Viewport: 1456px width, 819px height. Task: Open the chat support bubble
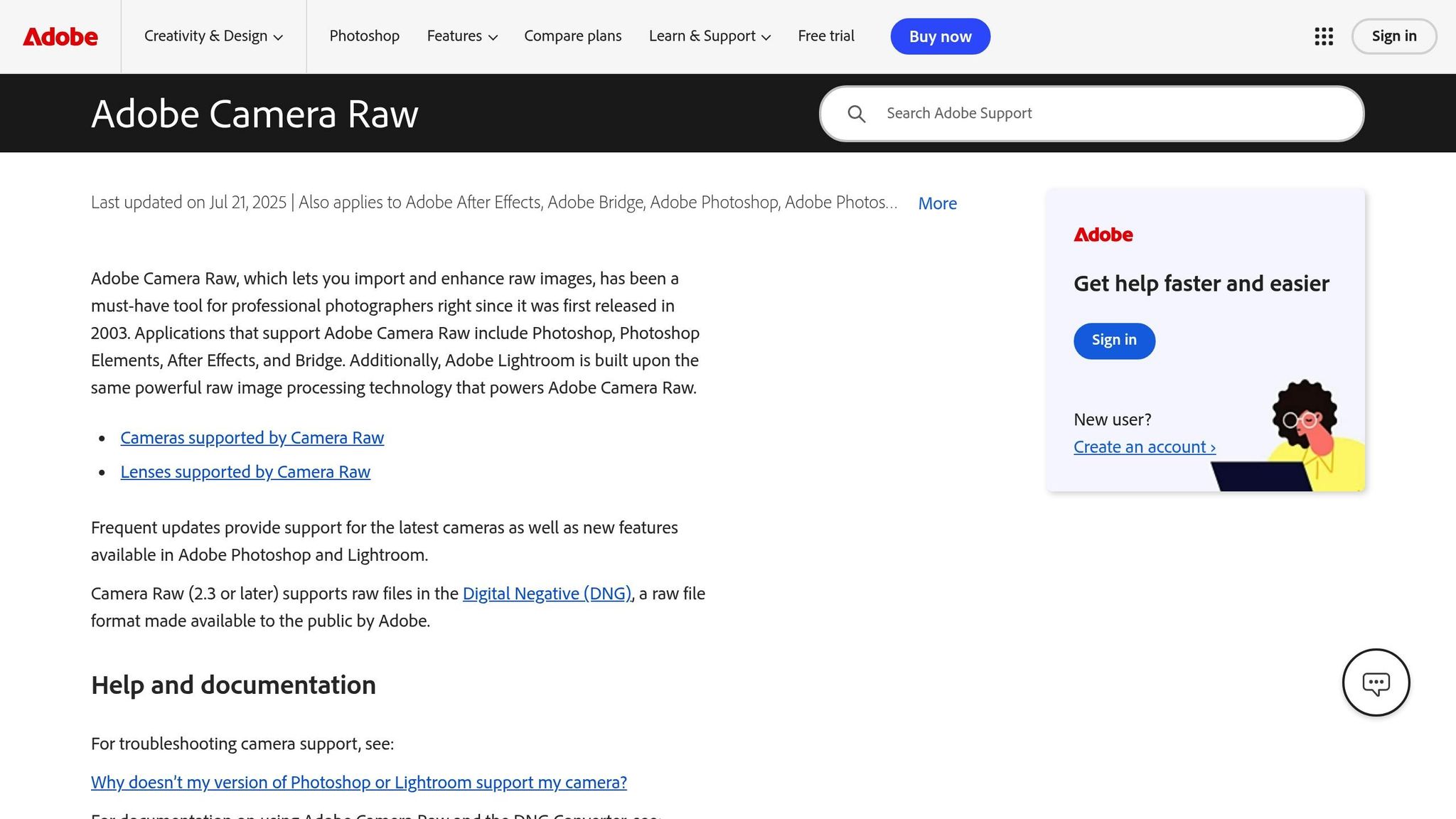[1376, 682]
